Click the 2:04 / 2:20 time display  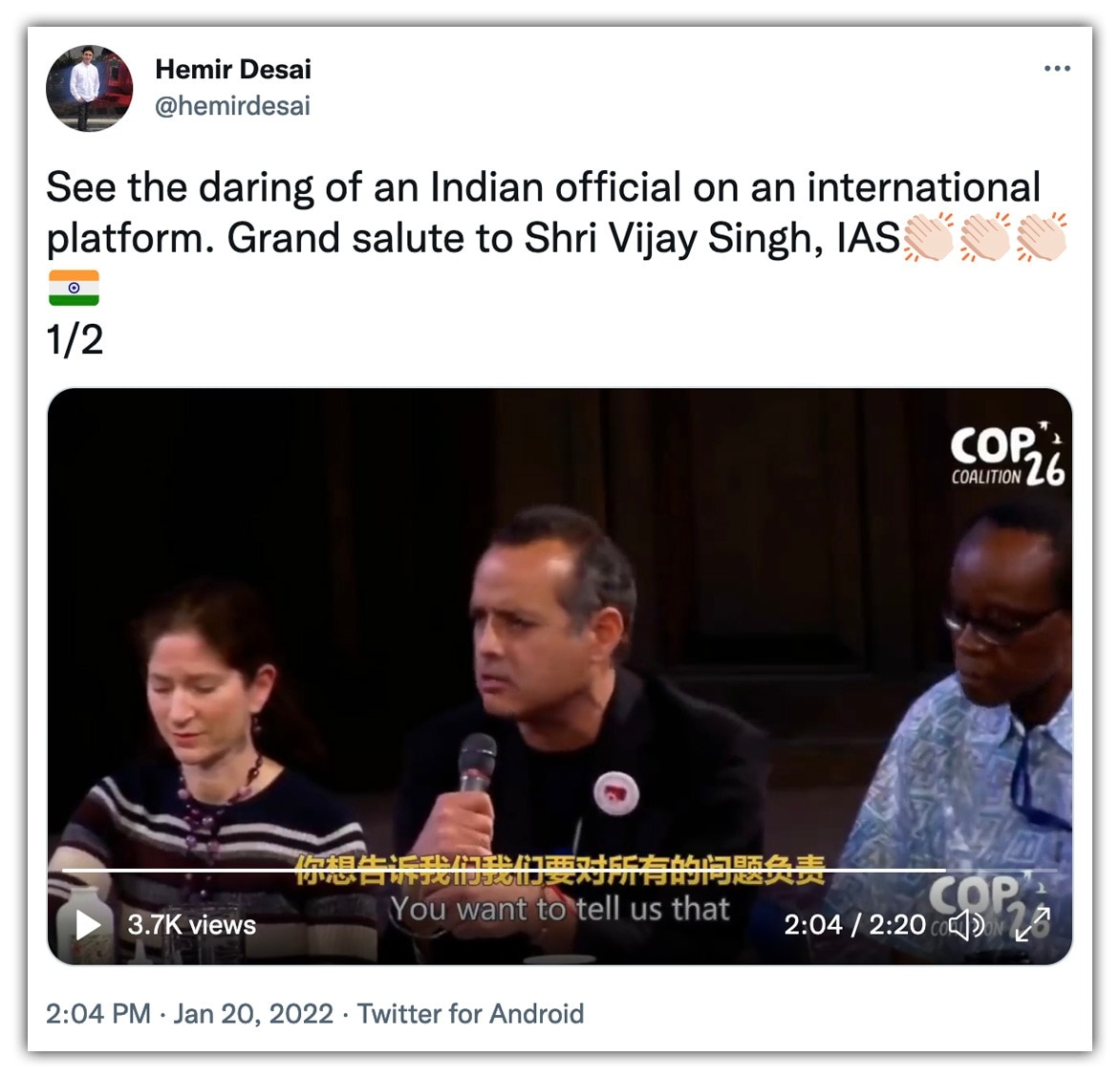pyautogui.click(x=855, y=925)
